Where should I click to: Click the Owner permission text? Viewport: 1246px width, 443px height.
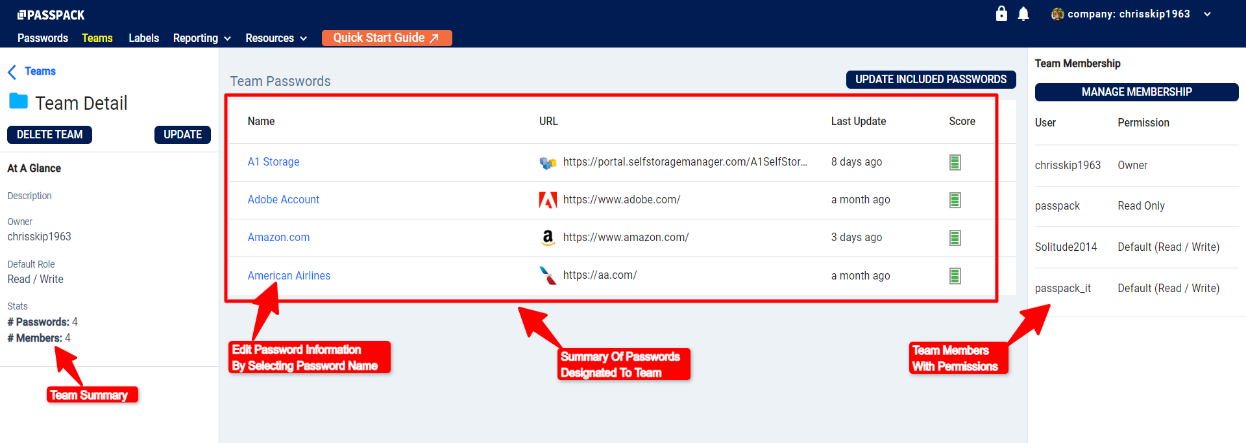click(1133, 165)
